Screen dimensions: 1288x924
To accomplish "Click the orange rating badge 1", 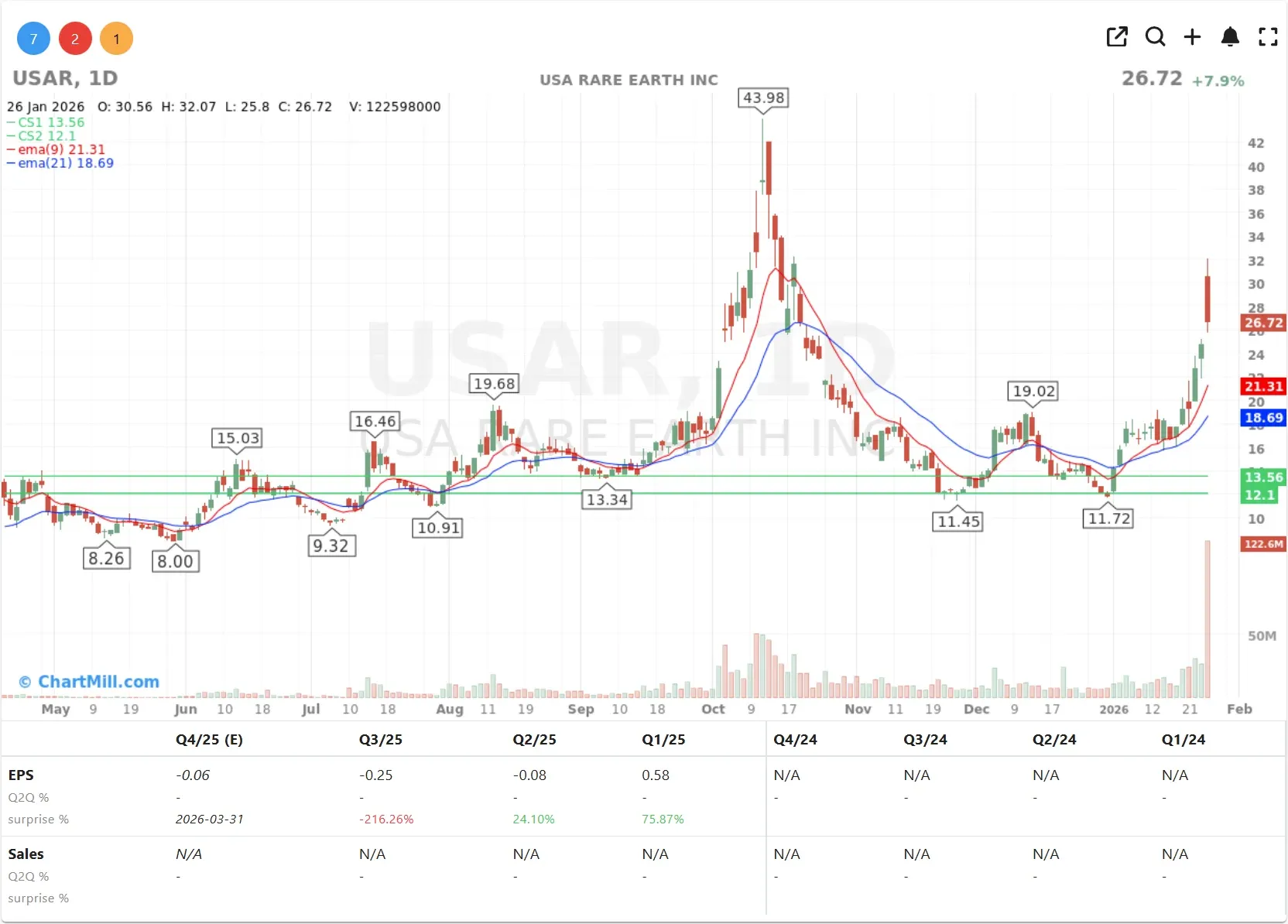I will click(x=116, y=38).
